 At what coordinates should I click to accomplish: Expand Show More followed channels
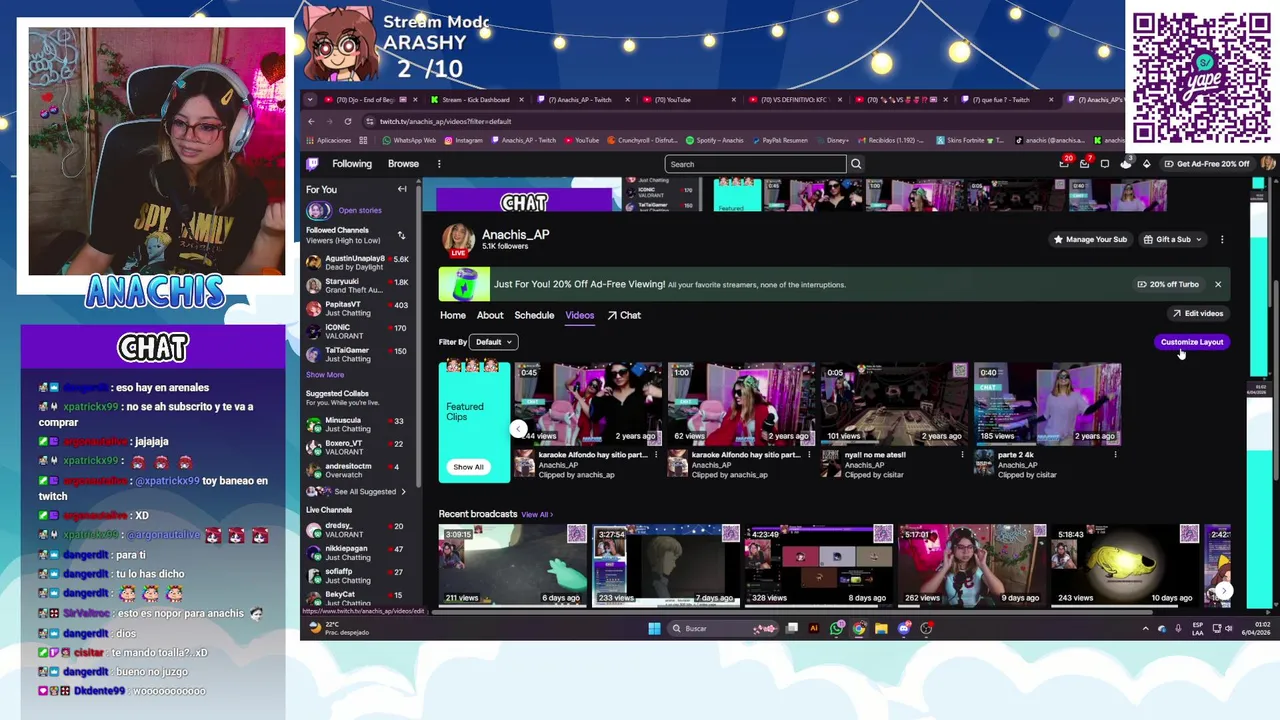(325, 375)
